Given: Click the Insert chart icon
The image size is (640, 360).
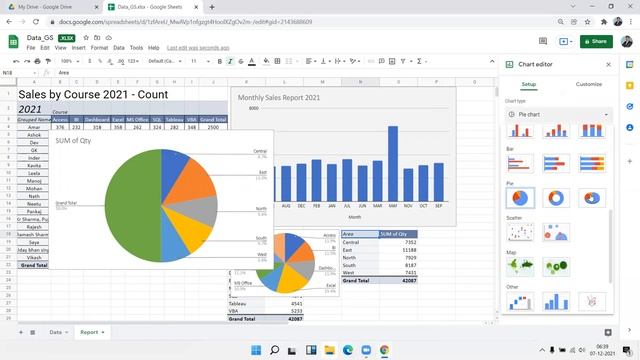Looking at the screenshot, I should 392,61.
